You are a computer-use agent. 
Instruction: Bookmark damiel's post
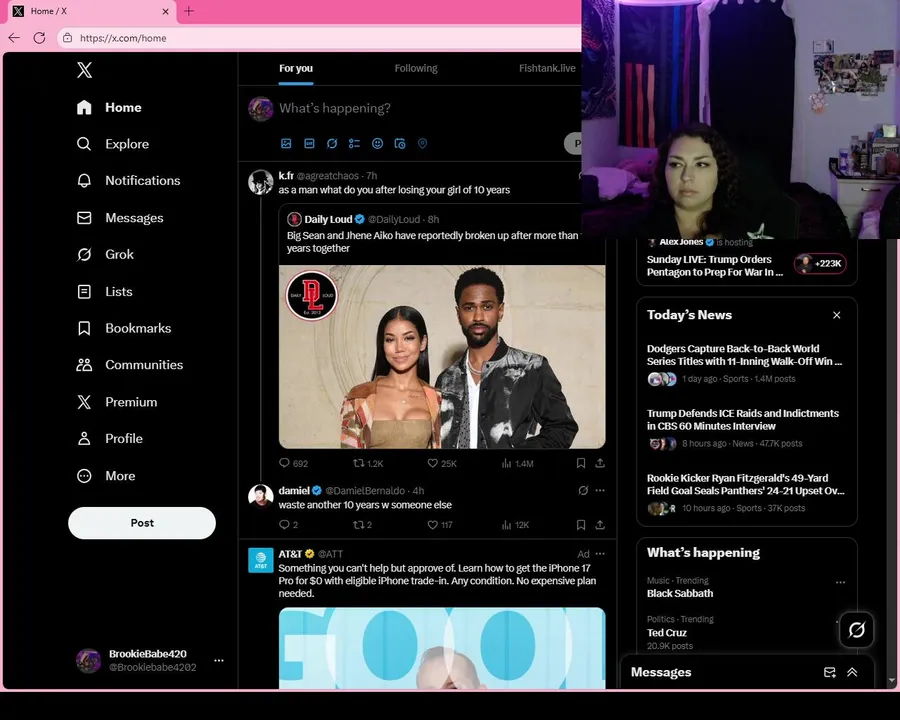tap(581, 525)
